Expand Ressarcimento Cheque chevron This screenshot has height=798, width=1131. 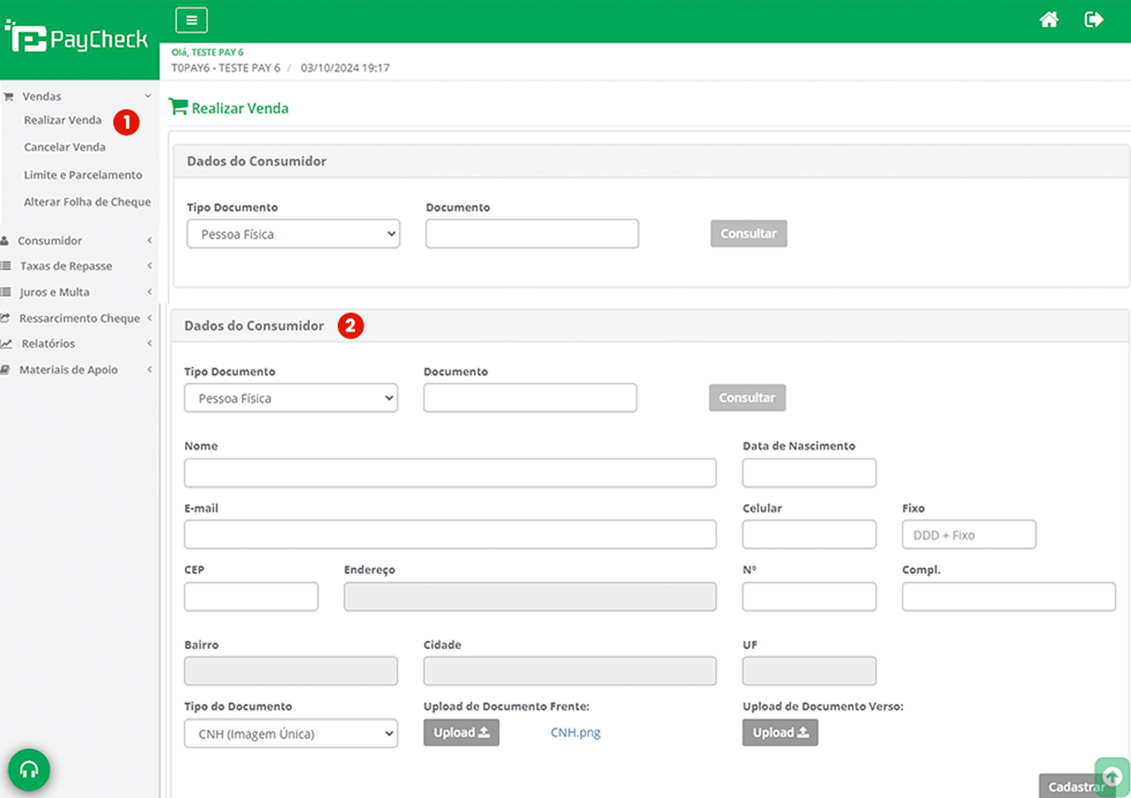pos(149,317)
